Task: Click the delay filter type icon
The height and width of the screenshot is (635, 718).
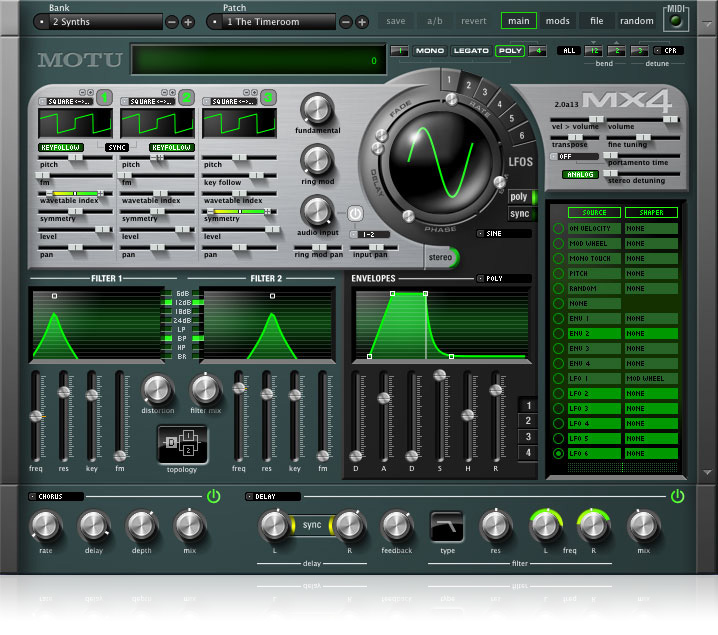Action: (447, 526)
